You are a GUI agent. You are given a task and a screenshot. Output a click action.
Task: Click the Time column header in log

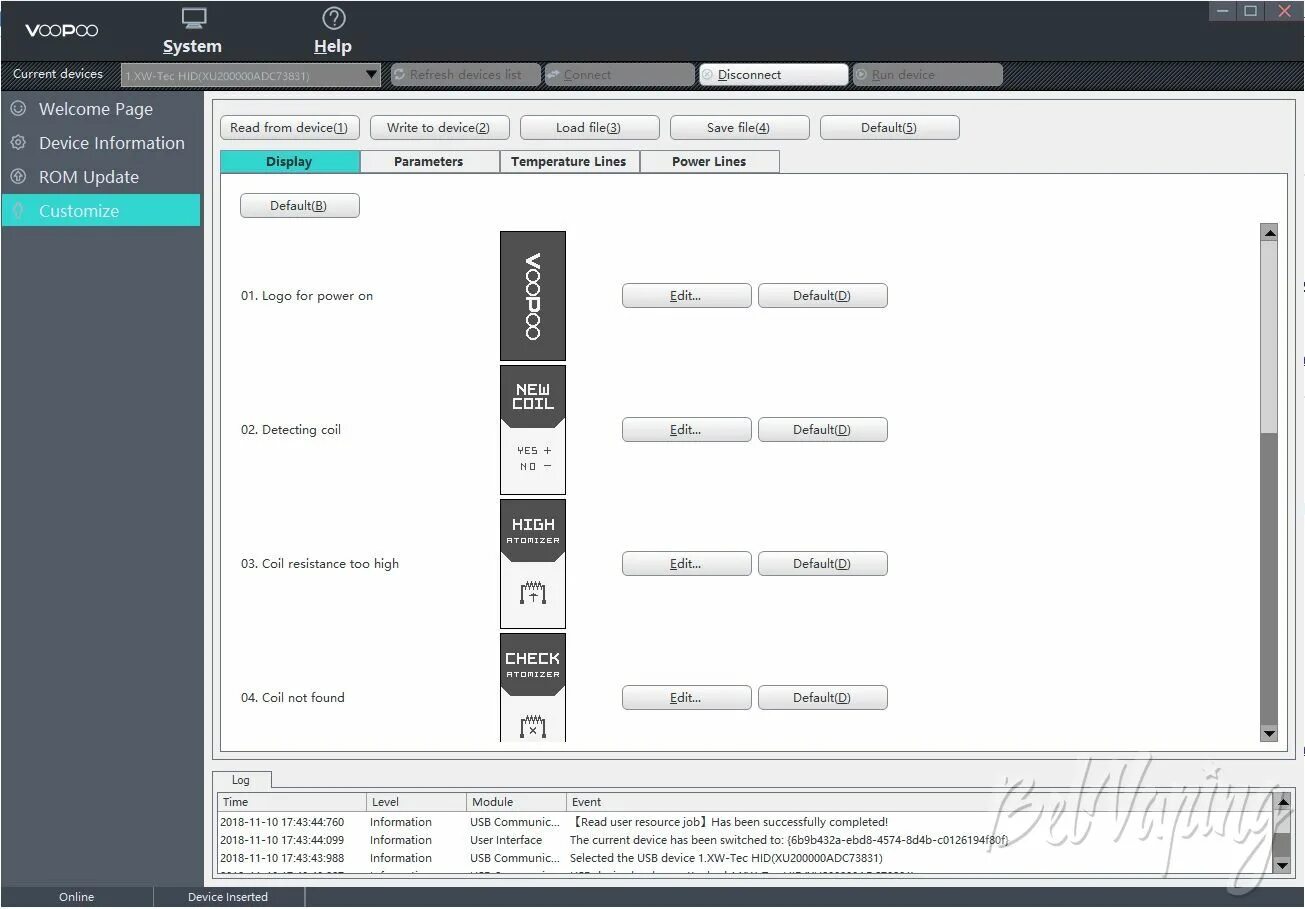point(293,802)
